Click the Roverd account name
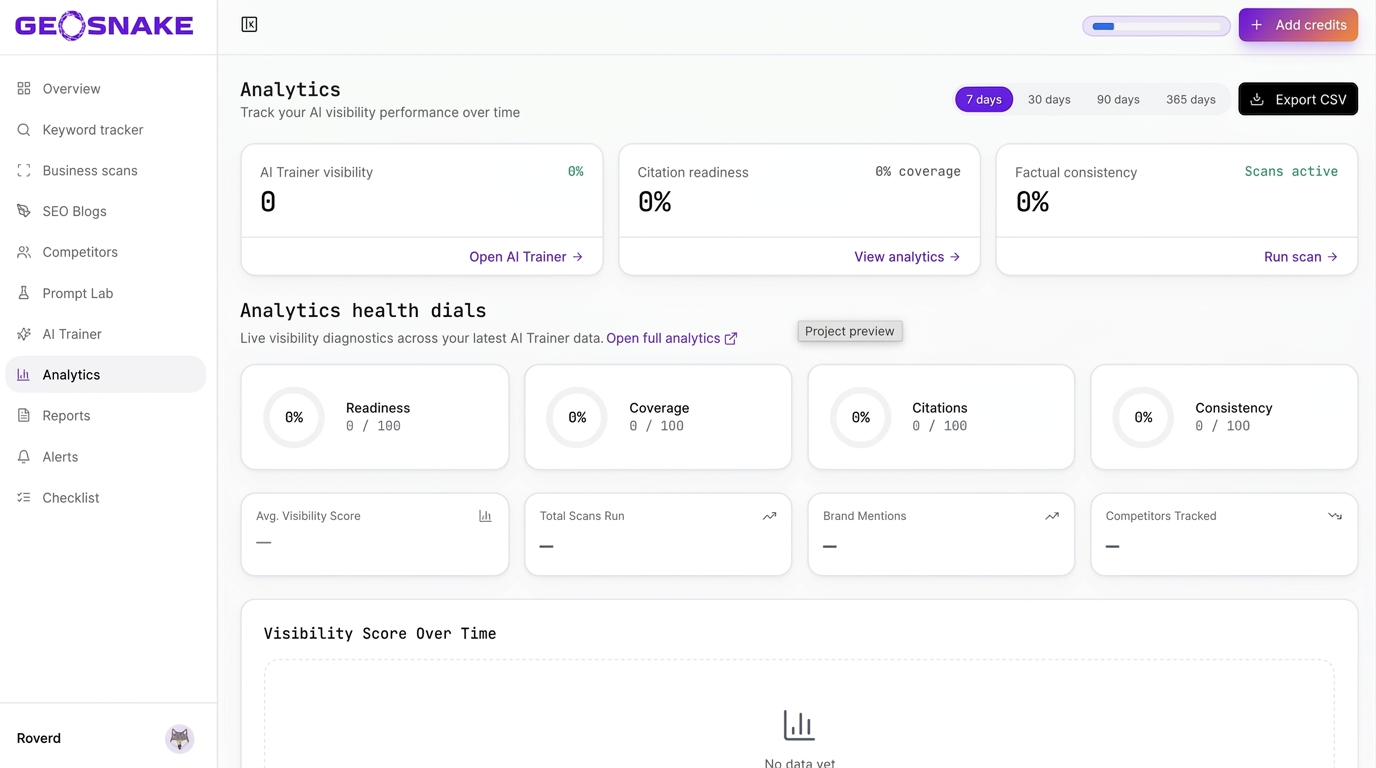This screenshot has width=1376, height=768. 39,738
